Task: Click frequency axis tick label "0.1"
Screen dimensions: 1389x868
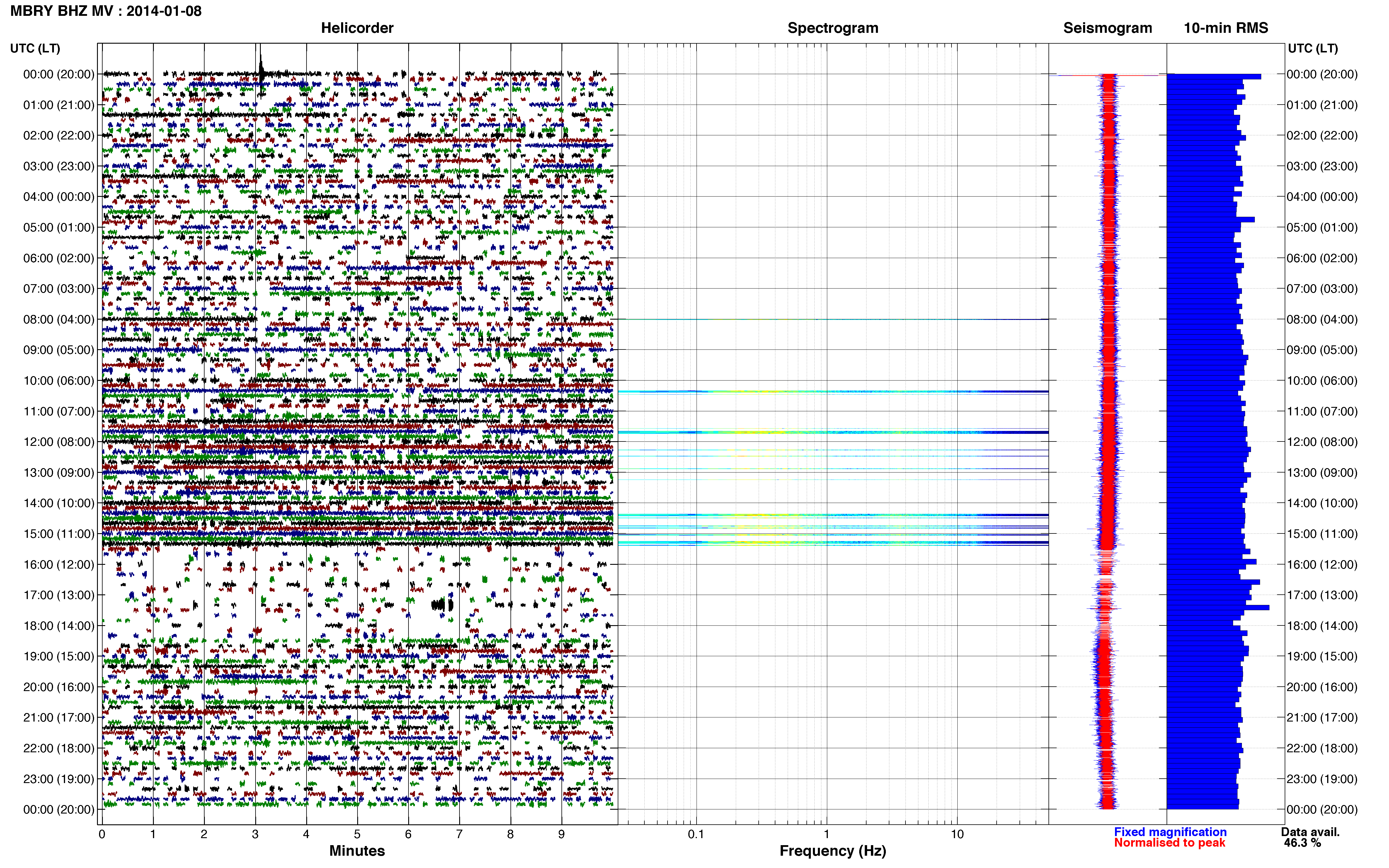Action: (x=696, y=834)
